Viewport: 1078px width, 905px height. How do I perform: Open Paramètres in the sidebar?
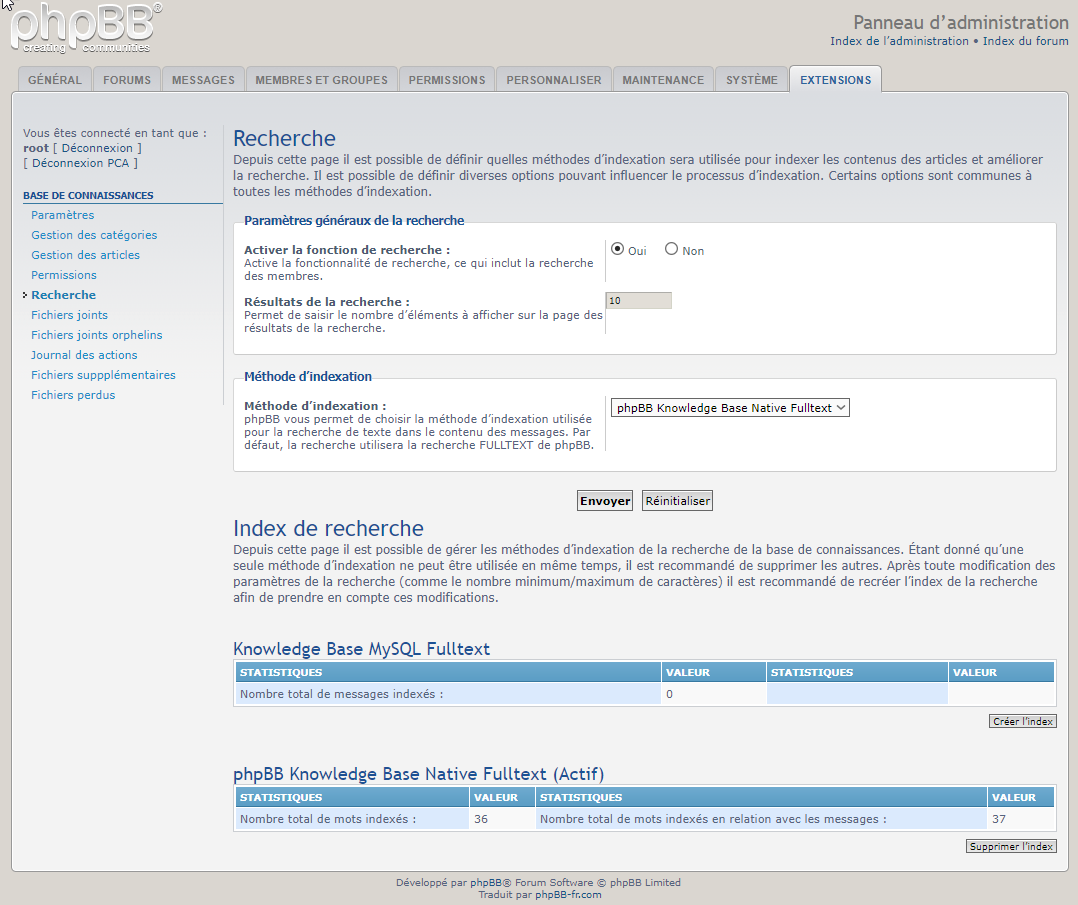pos(63,215)
